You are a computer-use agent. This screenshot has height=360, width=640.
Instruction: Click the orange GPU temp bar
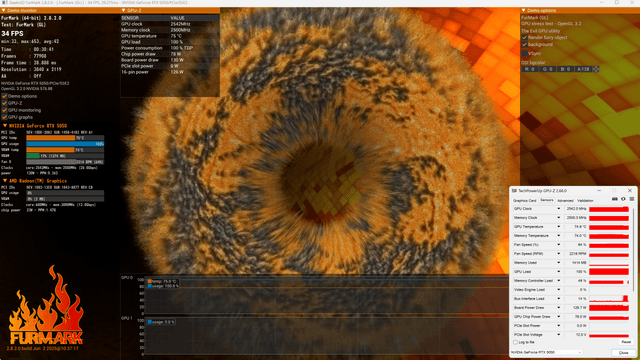[51, 138]
